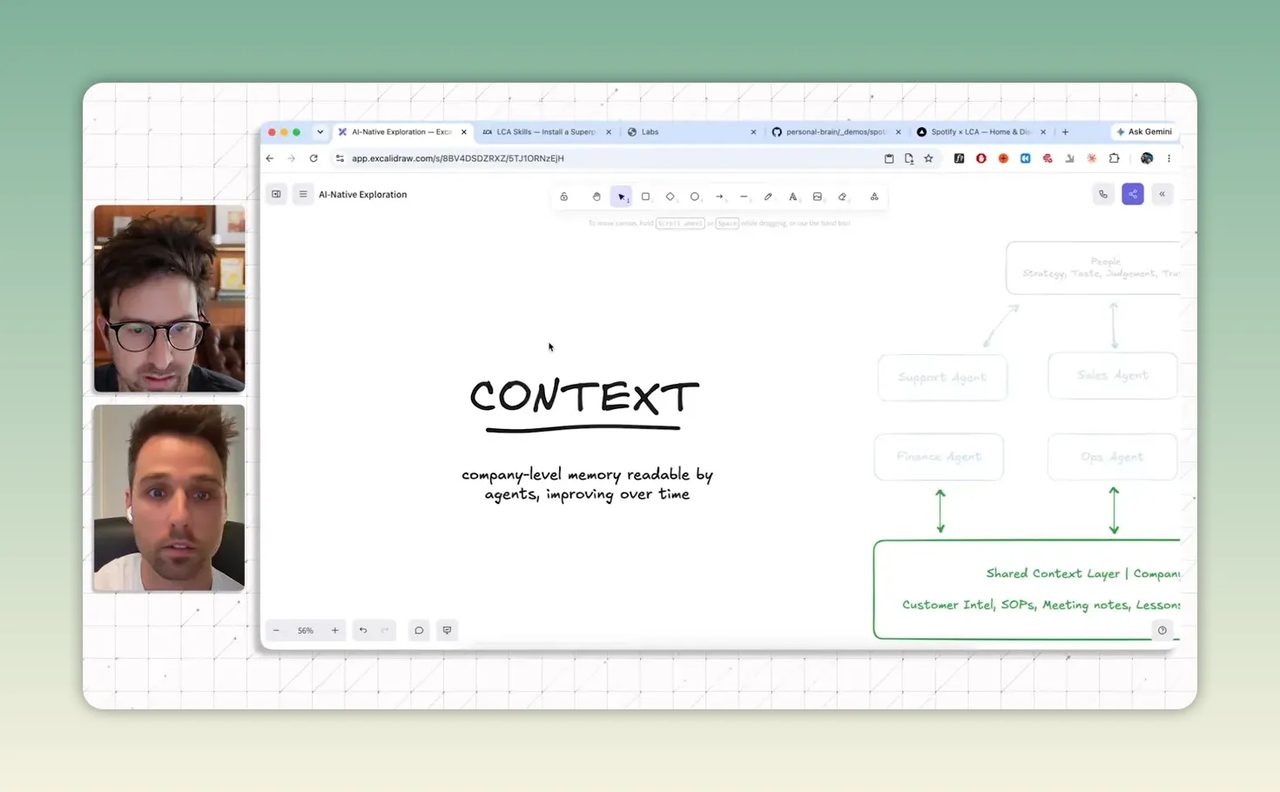
Task: Open the Chrome extensions puzzle icon
Action: (x=1113, y=158)
